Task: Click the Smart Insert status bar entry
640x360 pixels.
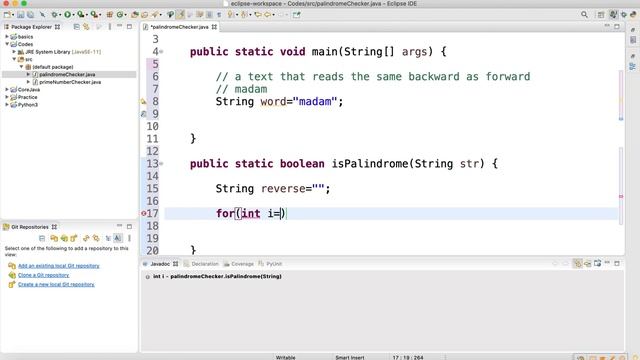Action: 350,357
